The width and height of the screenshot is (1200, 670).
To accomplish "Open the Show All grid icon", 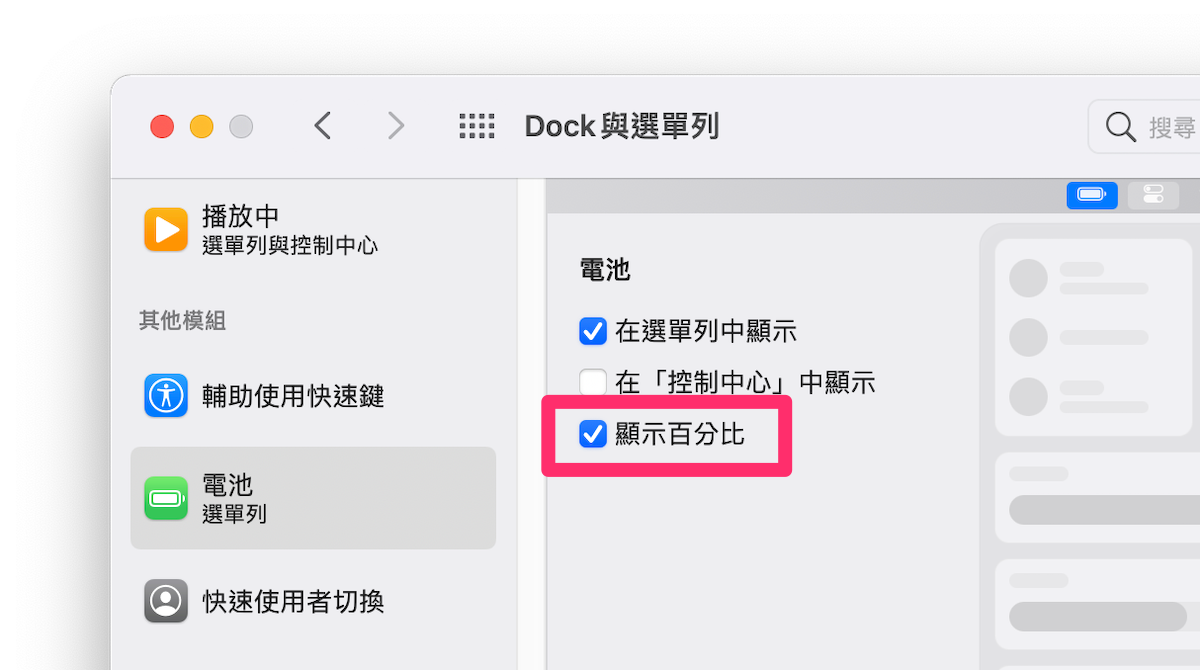I will [477, 126].
